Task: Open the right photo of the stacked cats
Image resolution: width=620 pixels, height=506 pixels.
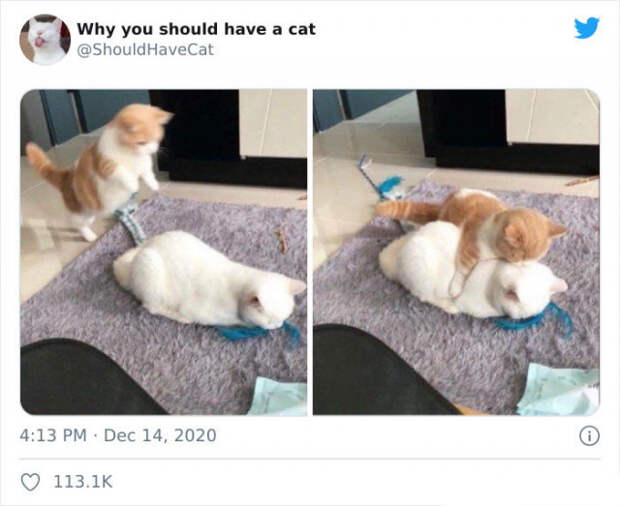Action: click(456, 252)
